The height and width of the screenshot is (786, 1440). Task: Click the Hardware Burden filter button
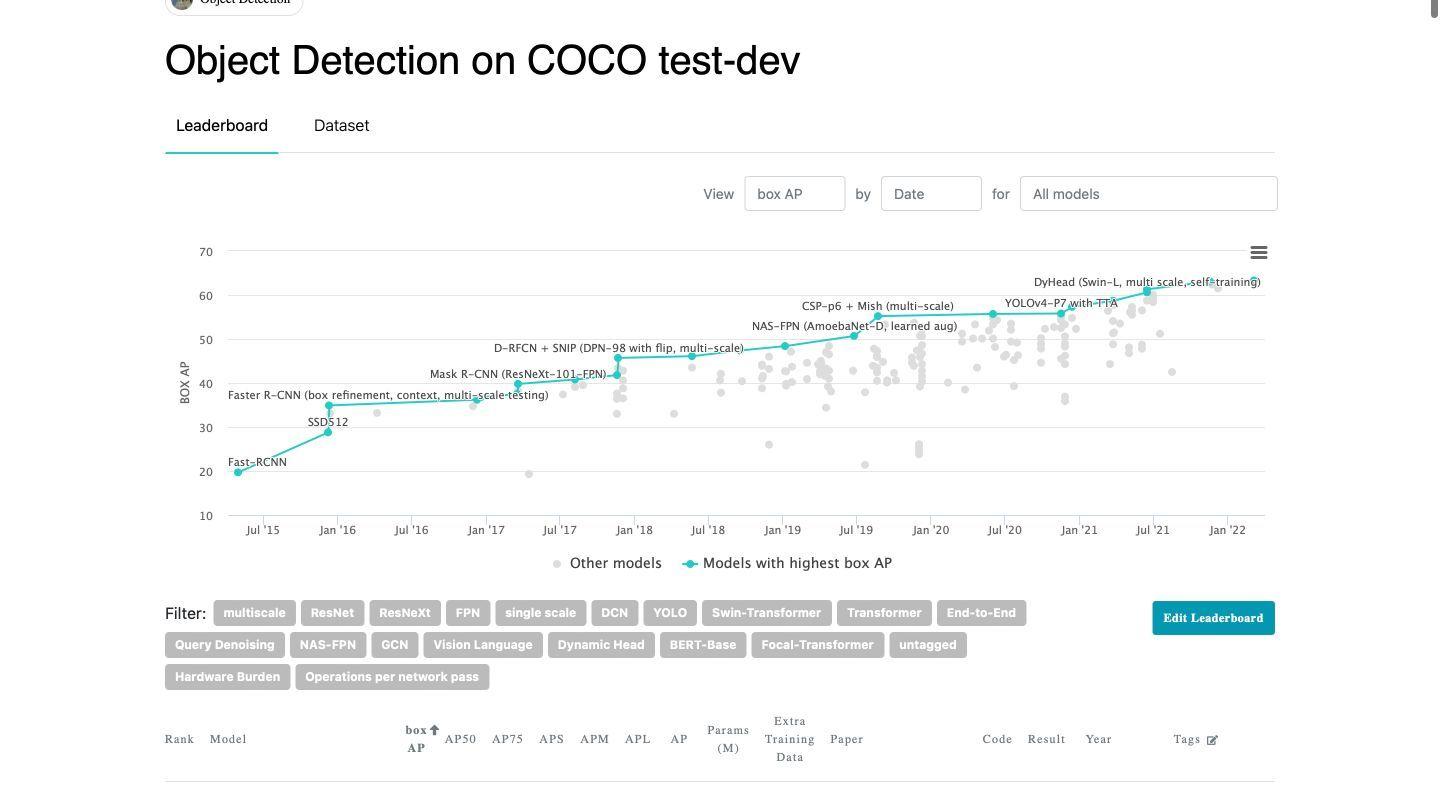(x=227, y=677)
